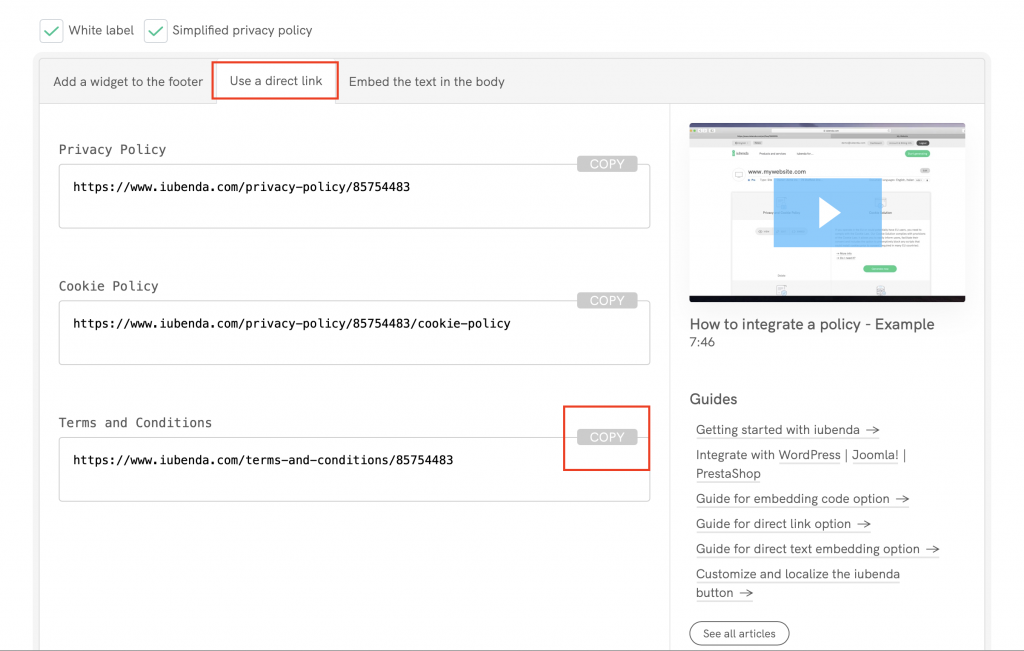Open the "Joomla!" integration link

[875, 455]
